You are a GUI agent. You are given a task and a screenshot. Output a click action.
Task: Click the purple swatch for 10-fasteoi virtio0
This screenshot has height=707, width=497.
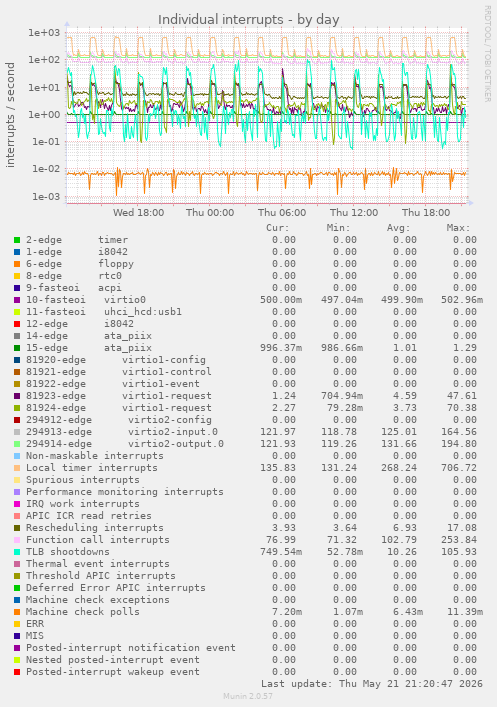pos(17,300)
